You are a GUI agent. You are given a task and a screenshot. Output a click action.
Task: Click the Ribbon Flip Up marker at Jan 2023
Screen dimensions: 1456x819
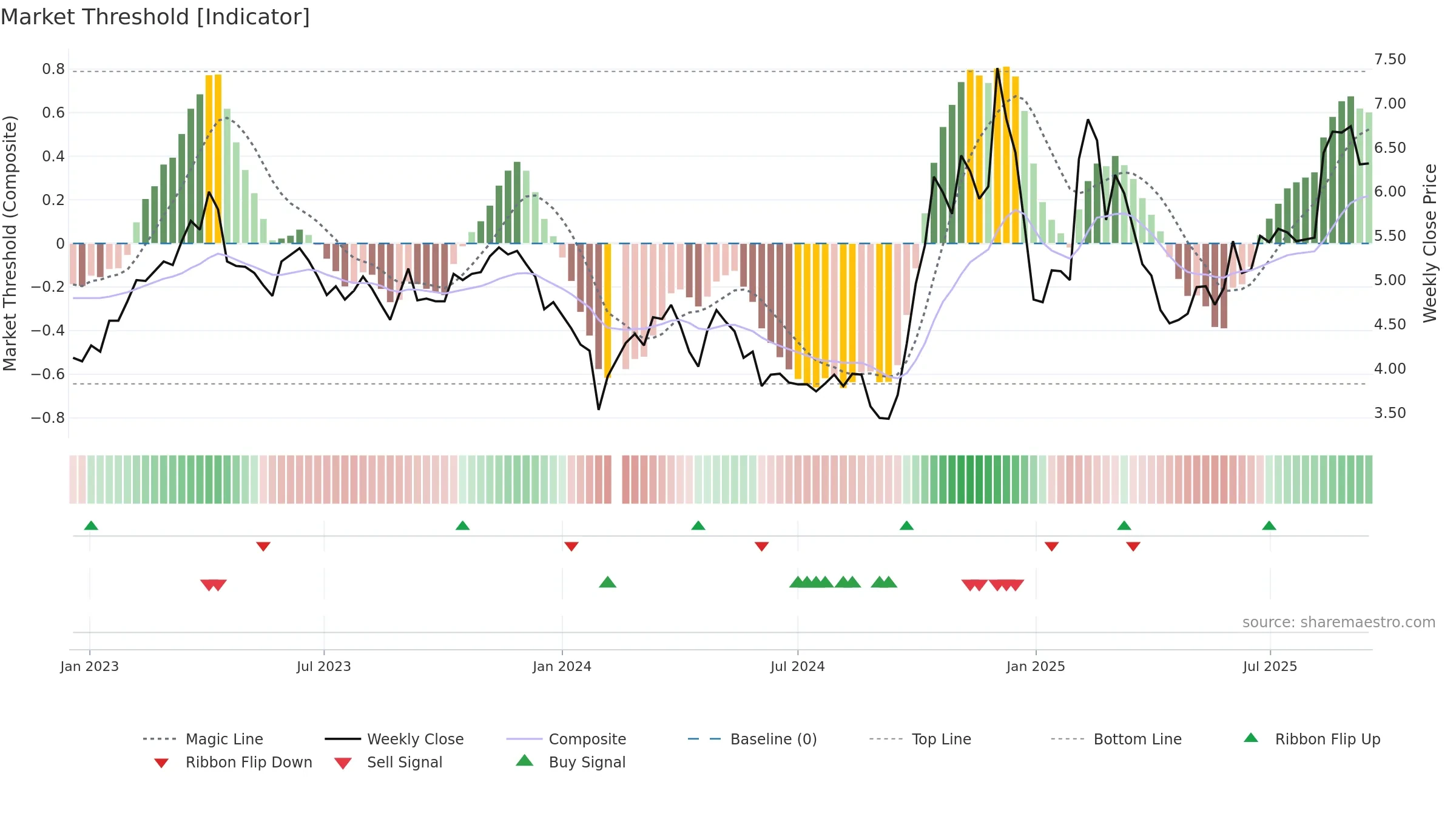pyautogui.click(x=91, y=525)
